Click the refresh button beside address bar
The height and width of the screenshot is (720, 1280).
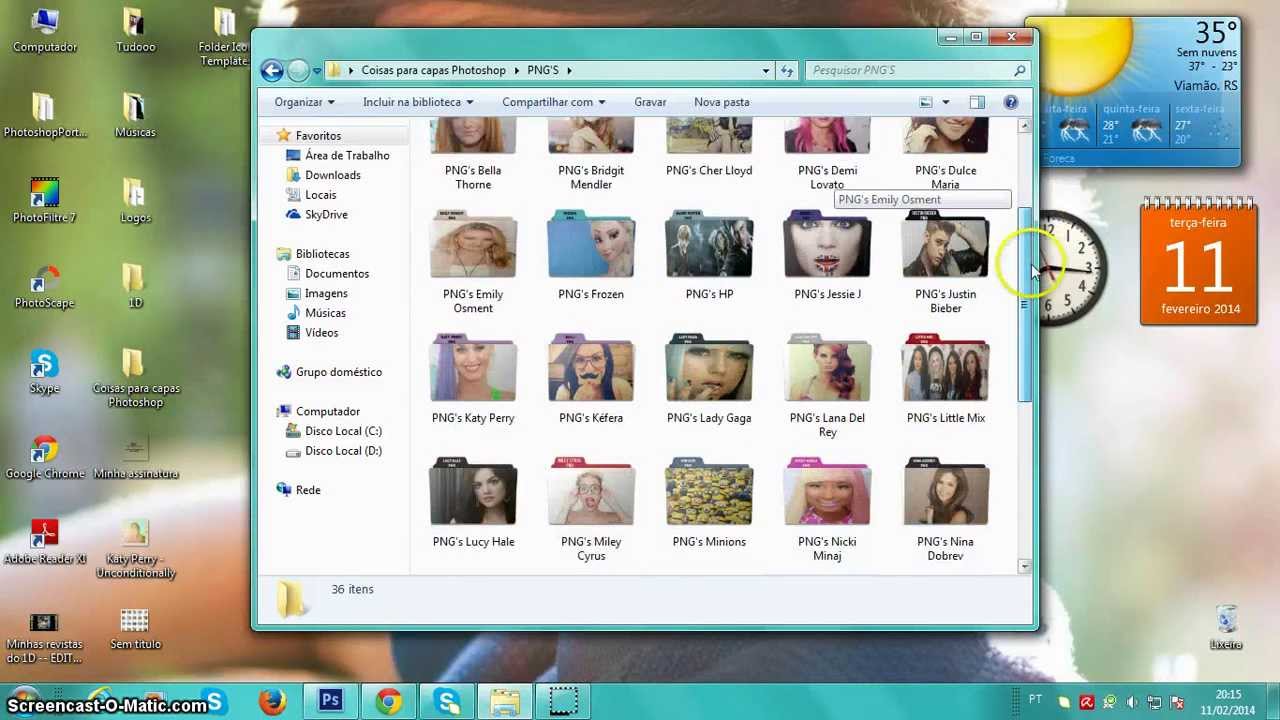(x=787, y=70)
